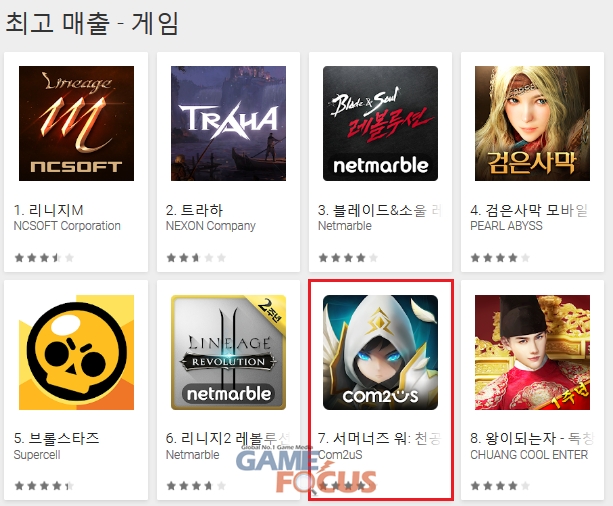Select the Blade & Soul Revolution icon
Viewport: 613px width, 506px height.
(380, 124)
